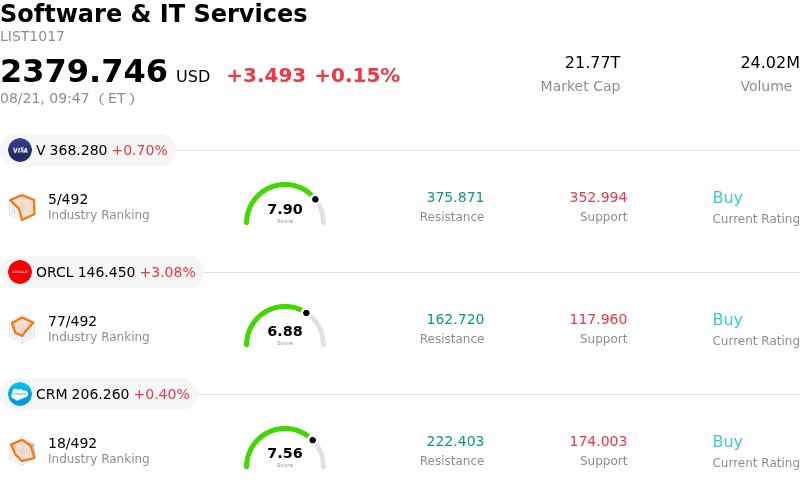Image resolution: width=800 pixels, height=488 pixels.
Task: Open the ORCL 146.450 ticker chip
Action: (x=102, y=272)
